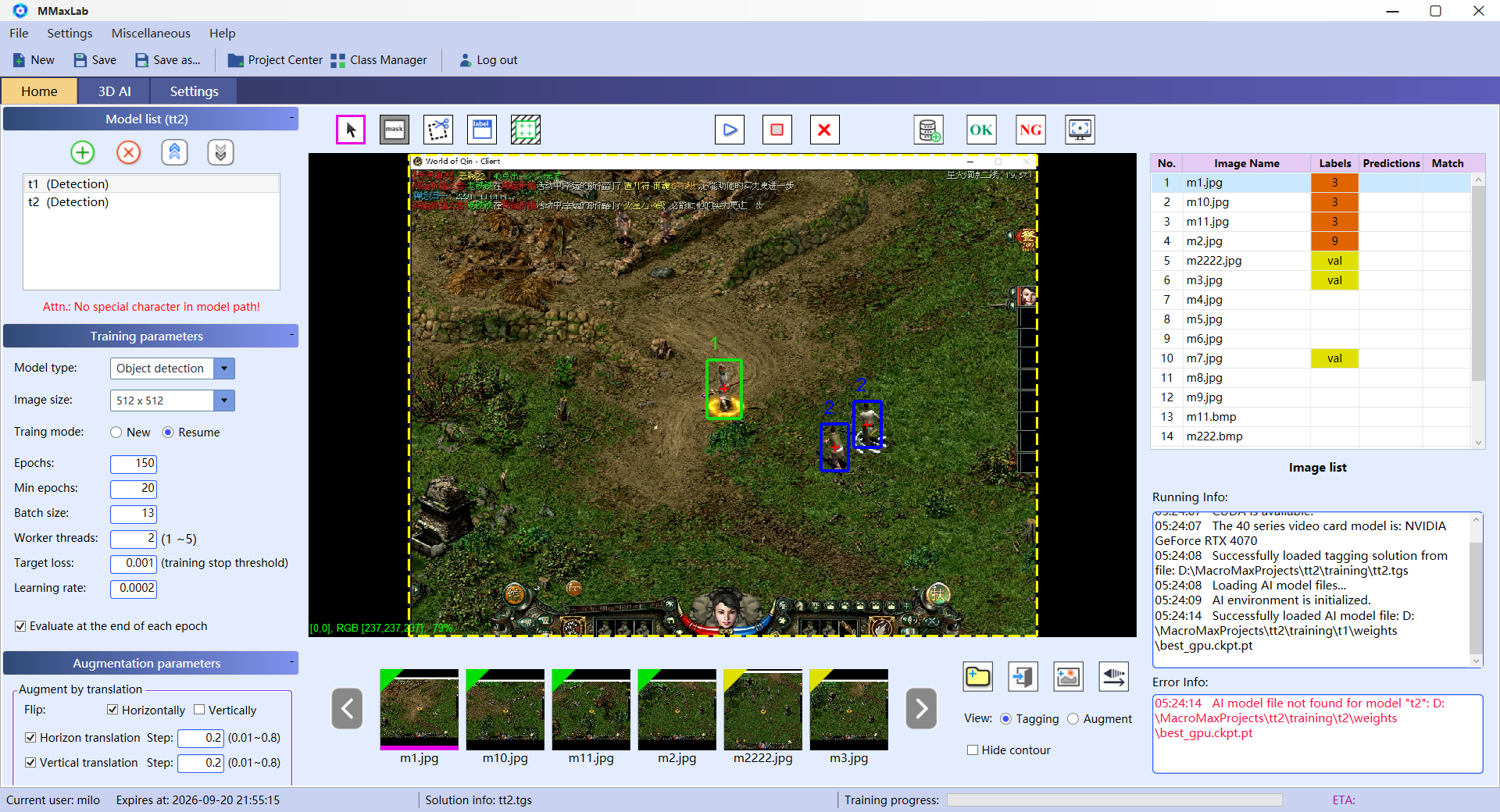This screenshot has width=1500, height=812.
Task: Switch to 3D AI tab
Action: [114, 91]
